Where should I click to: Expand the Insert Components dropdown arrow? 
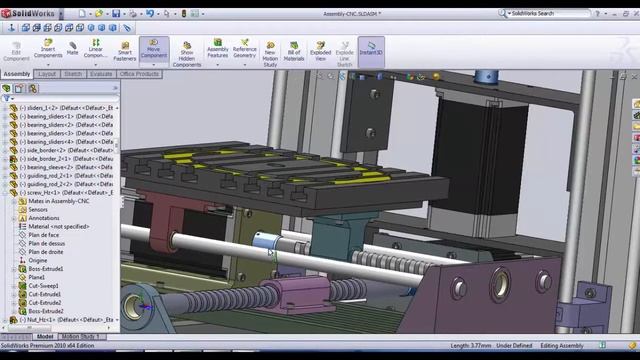point(48,65)
